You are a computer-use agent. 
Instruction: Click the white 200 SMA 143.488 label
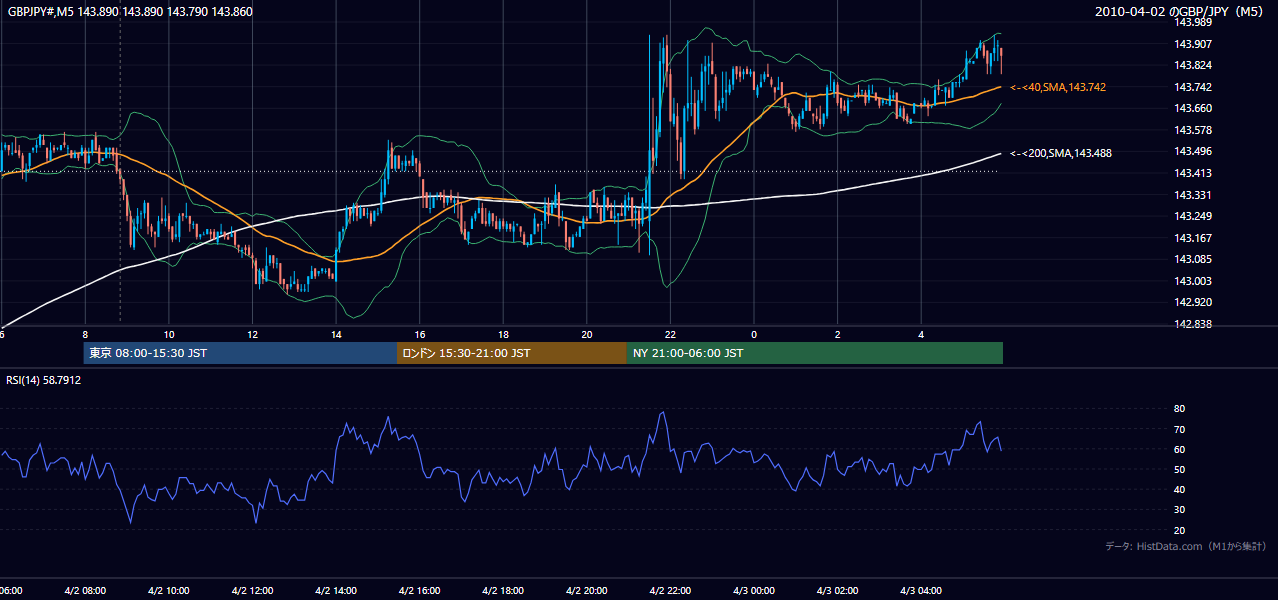(x=1061, y=153)
